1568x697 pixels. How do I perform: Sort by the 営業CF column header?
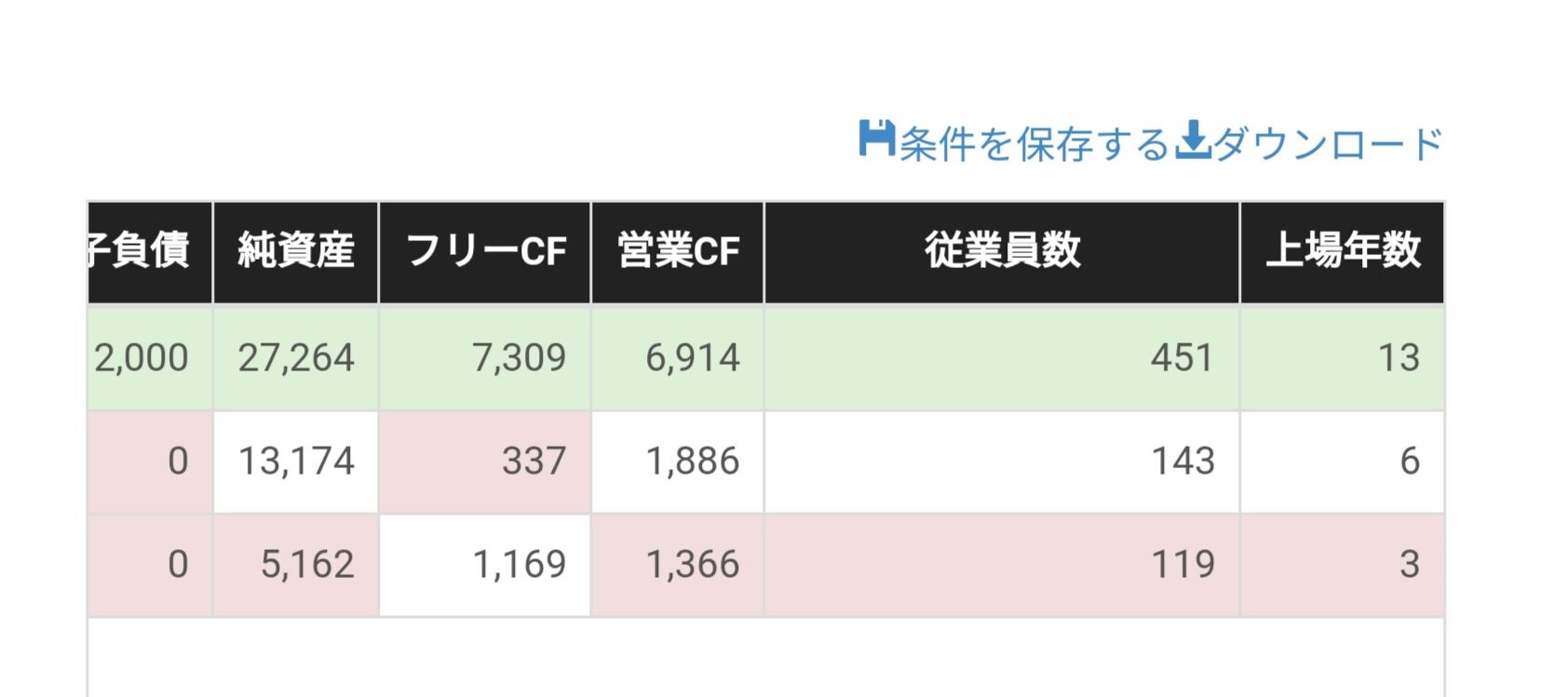point(678,252)
